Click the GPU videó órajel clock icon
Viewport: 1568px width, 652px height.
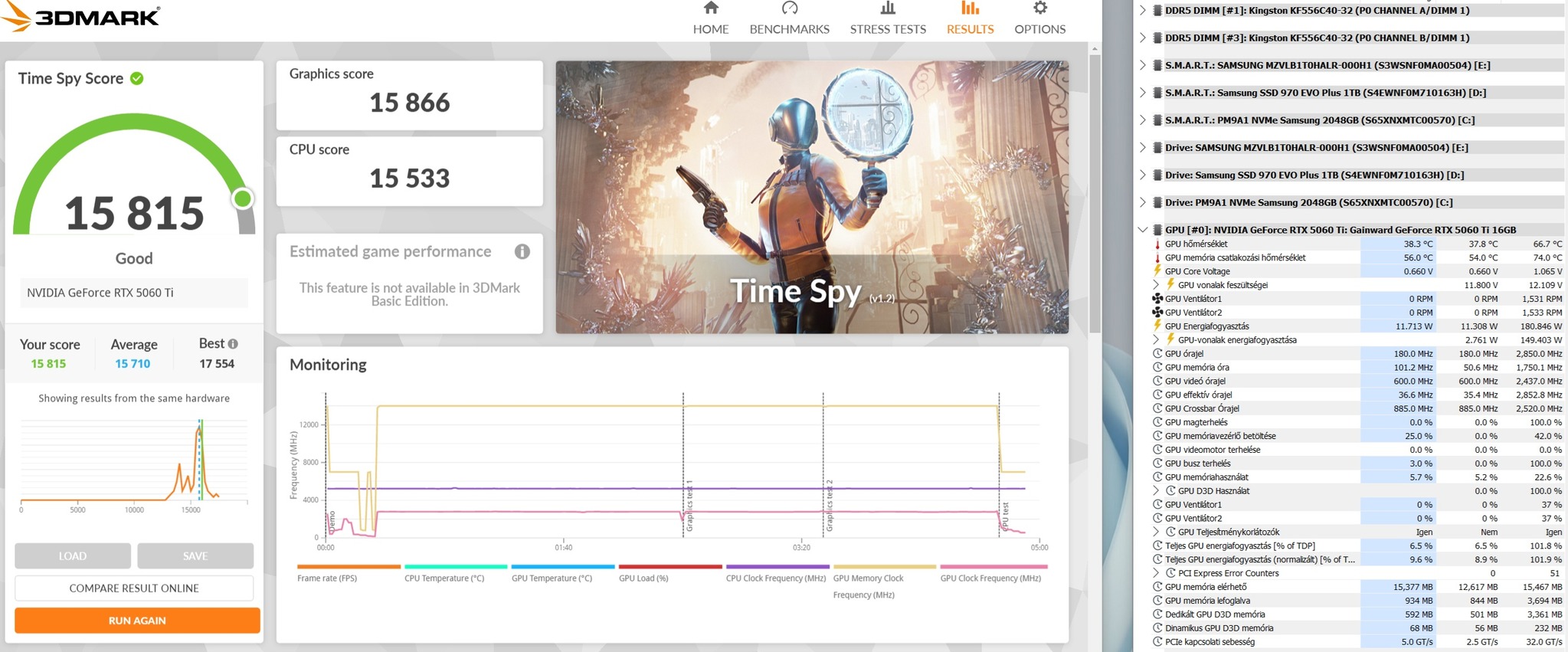pyautogui.click(x=1157, y=381)
